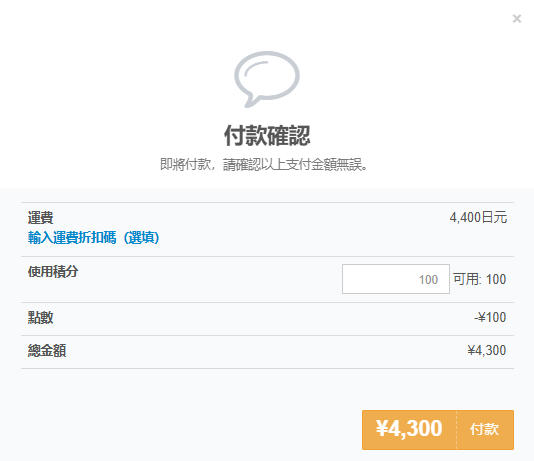
Task: Click the 運費 label
Action: tap(41, 218)
